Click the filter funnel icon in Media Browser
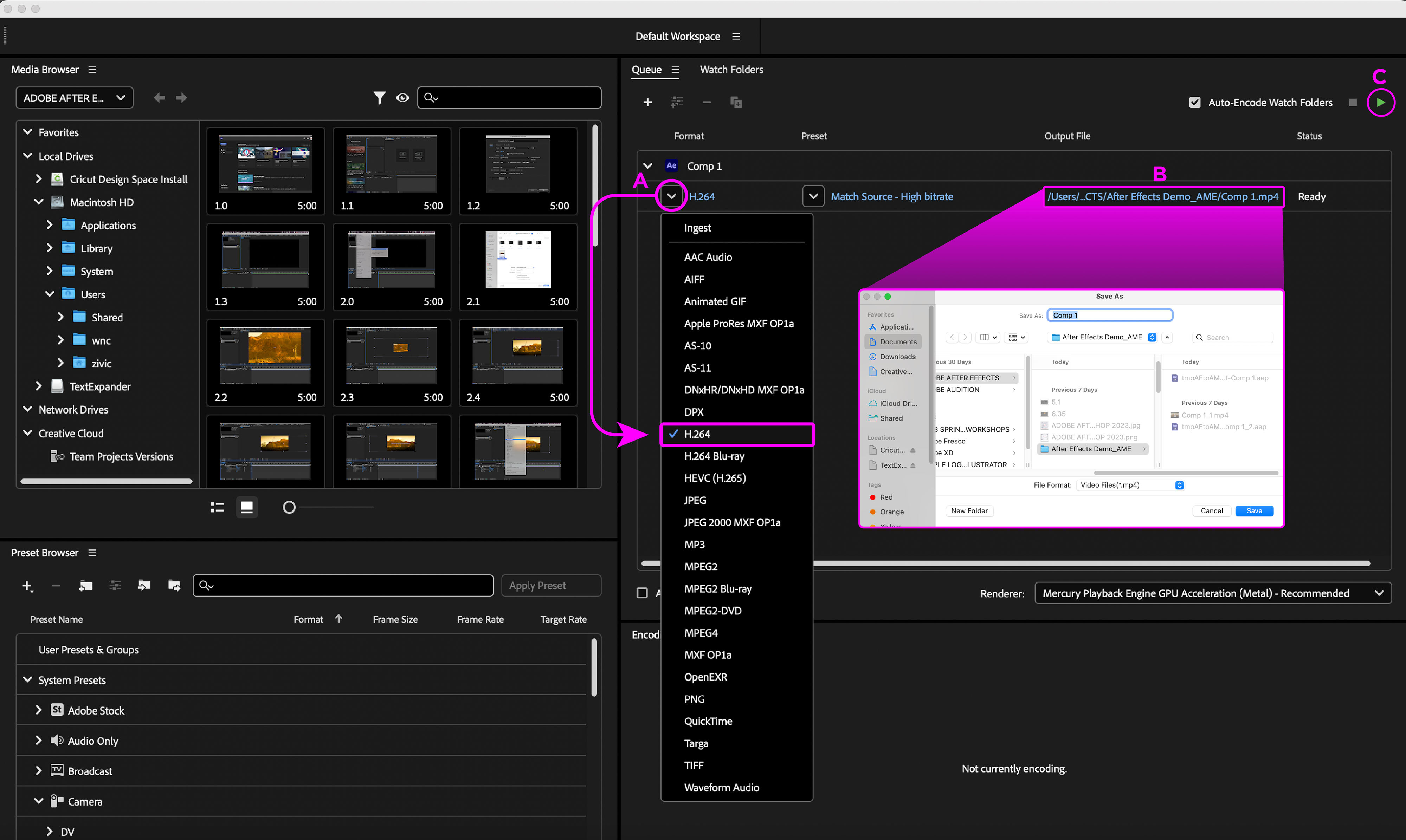Image resolution: width=1406 pixels, height=840 pixels. click(x=379, y=98)
